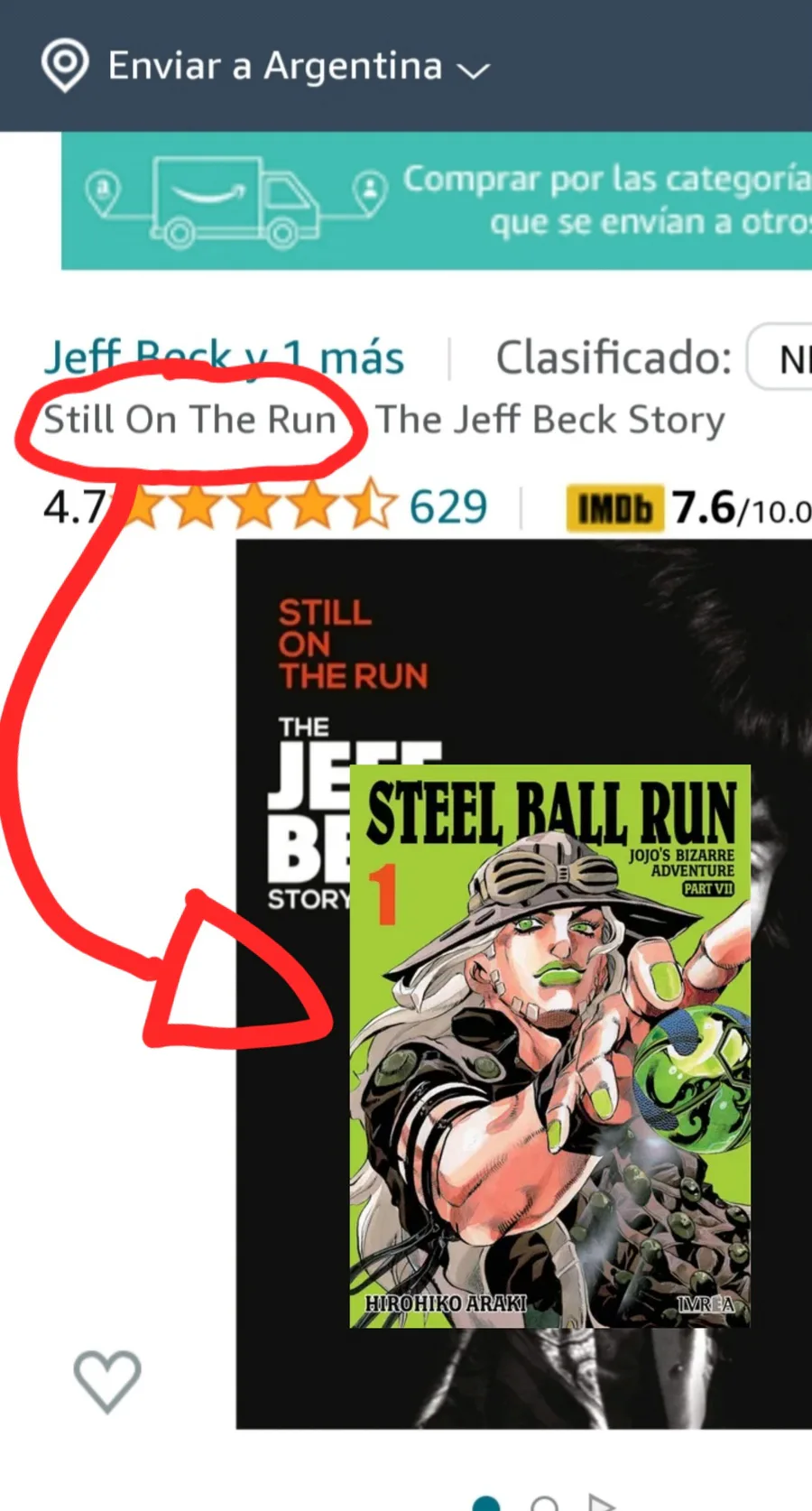
Task: Click the 7.6/10.0 IMDb score
Action: [742, 508]
